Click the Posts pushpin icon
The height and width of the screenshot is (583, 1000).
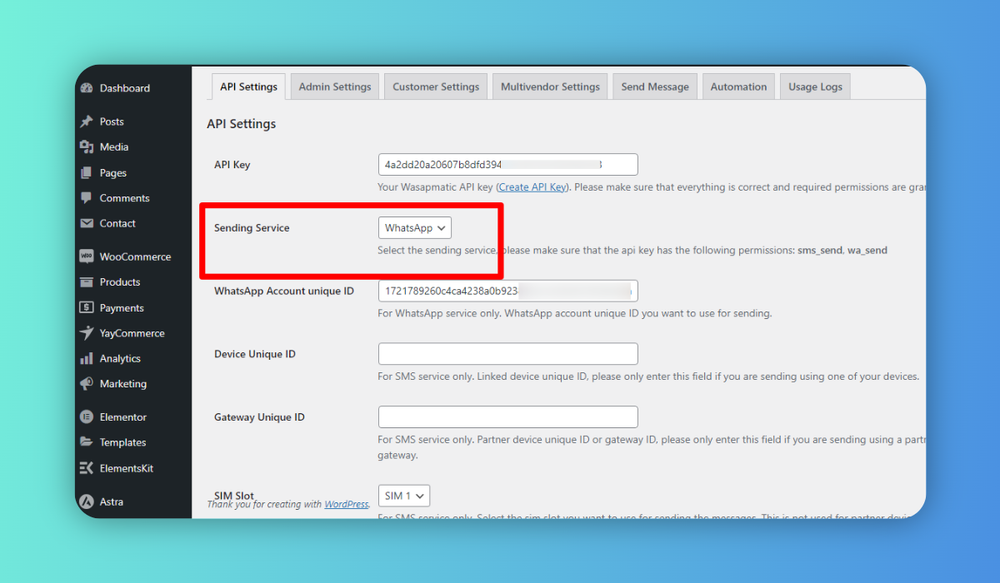pos(87,121)
